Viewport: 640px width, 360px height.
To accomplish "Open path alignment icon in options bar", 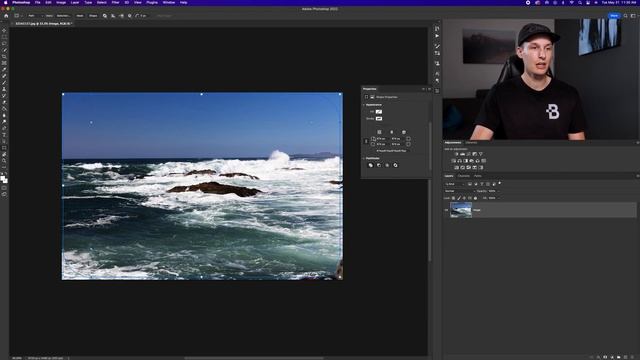I will coord(113,16).
